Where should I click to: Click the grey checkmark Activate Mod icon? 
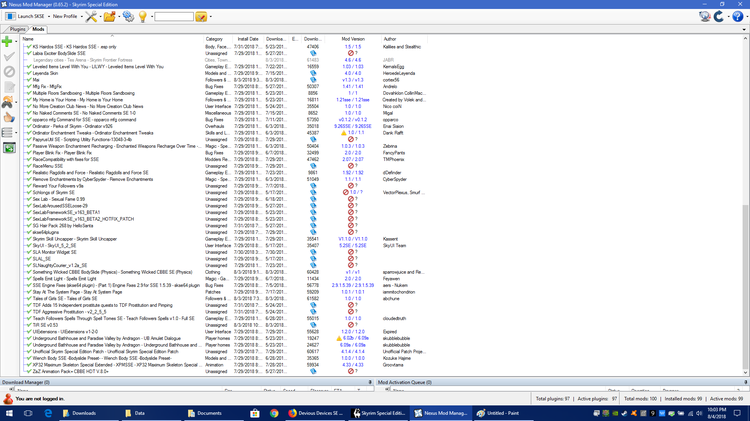(9, 56)
